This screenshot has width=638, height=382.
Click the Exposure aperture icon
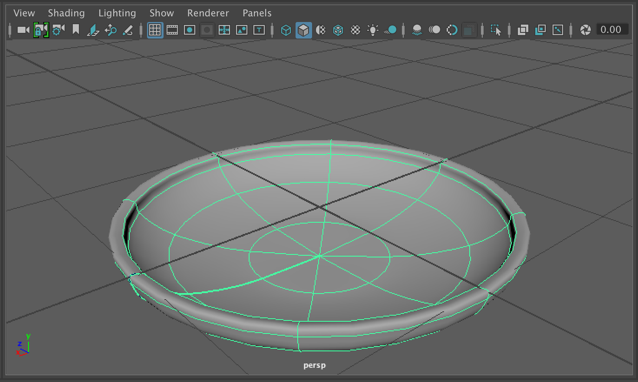click(x=585, y=30)
